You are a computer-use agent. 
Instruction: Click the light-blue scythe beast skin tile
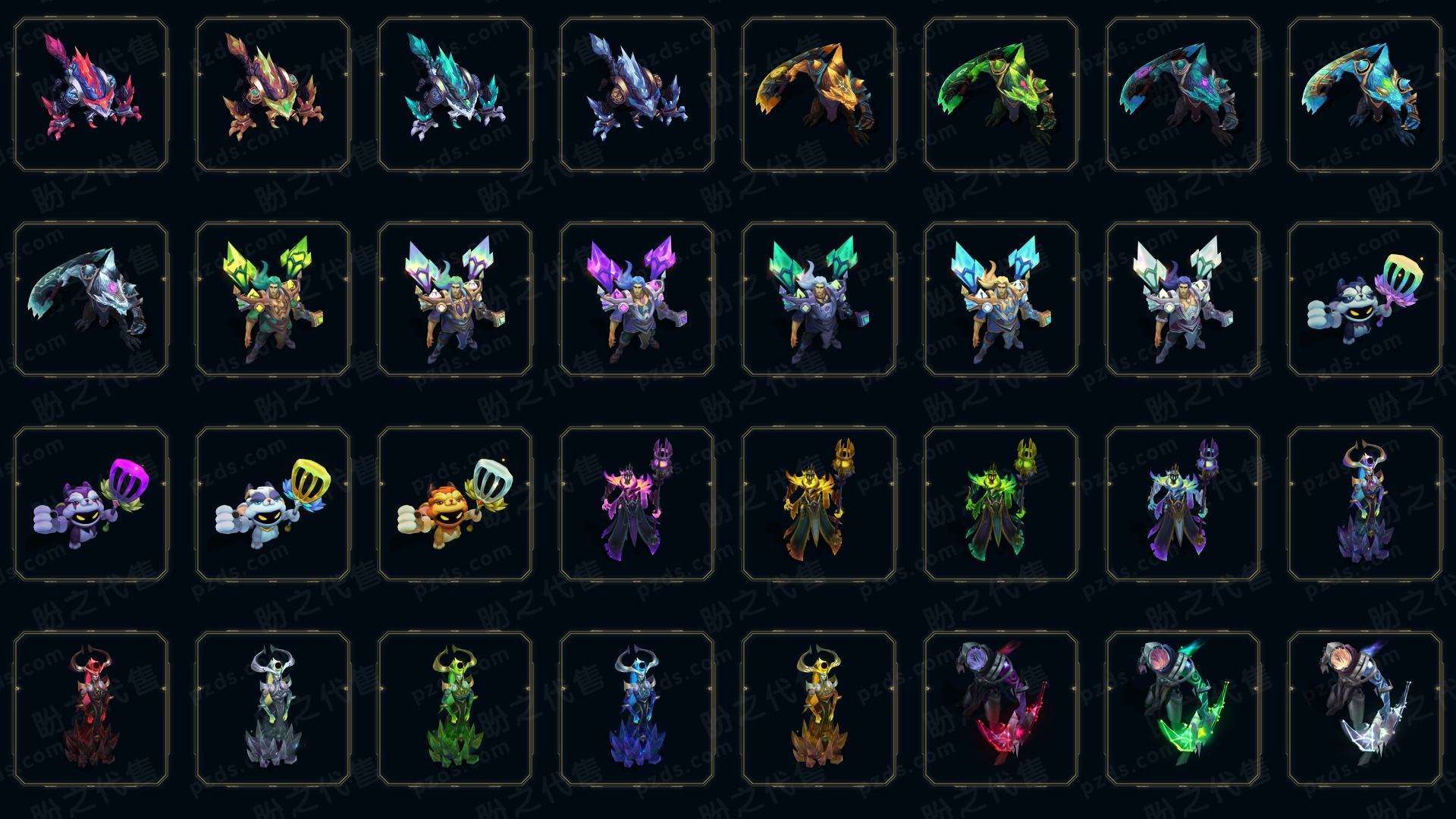pos(1365,94)
